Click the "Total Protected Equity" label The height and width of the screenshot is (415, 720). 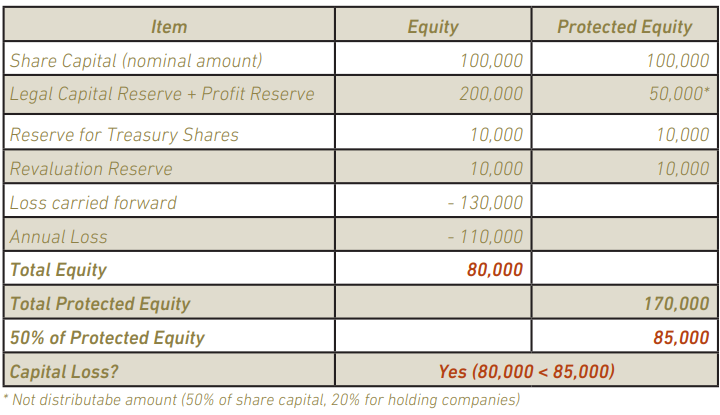99,303
